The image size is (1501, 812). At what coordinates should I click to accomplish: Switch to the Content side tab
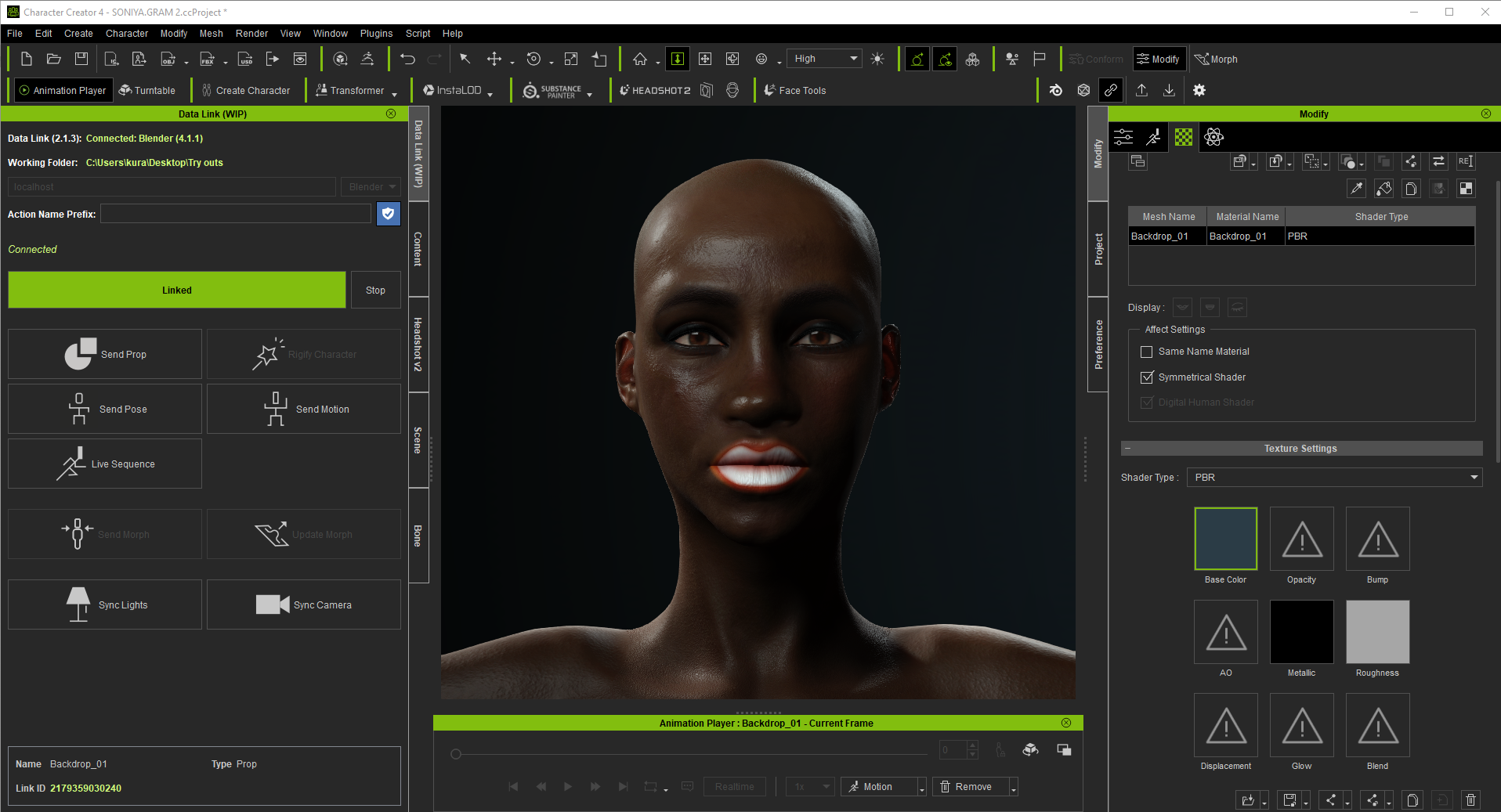(x=418, y=249)
